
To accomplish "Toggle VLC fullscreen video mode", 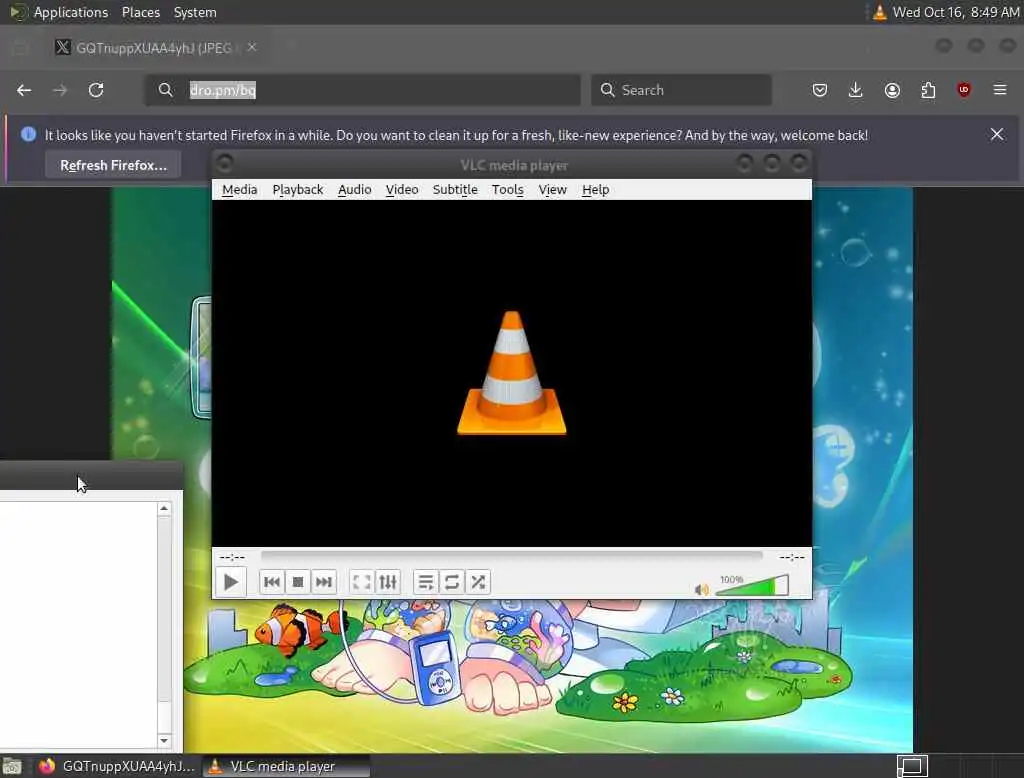I will point(361,581).
